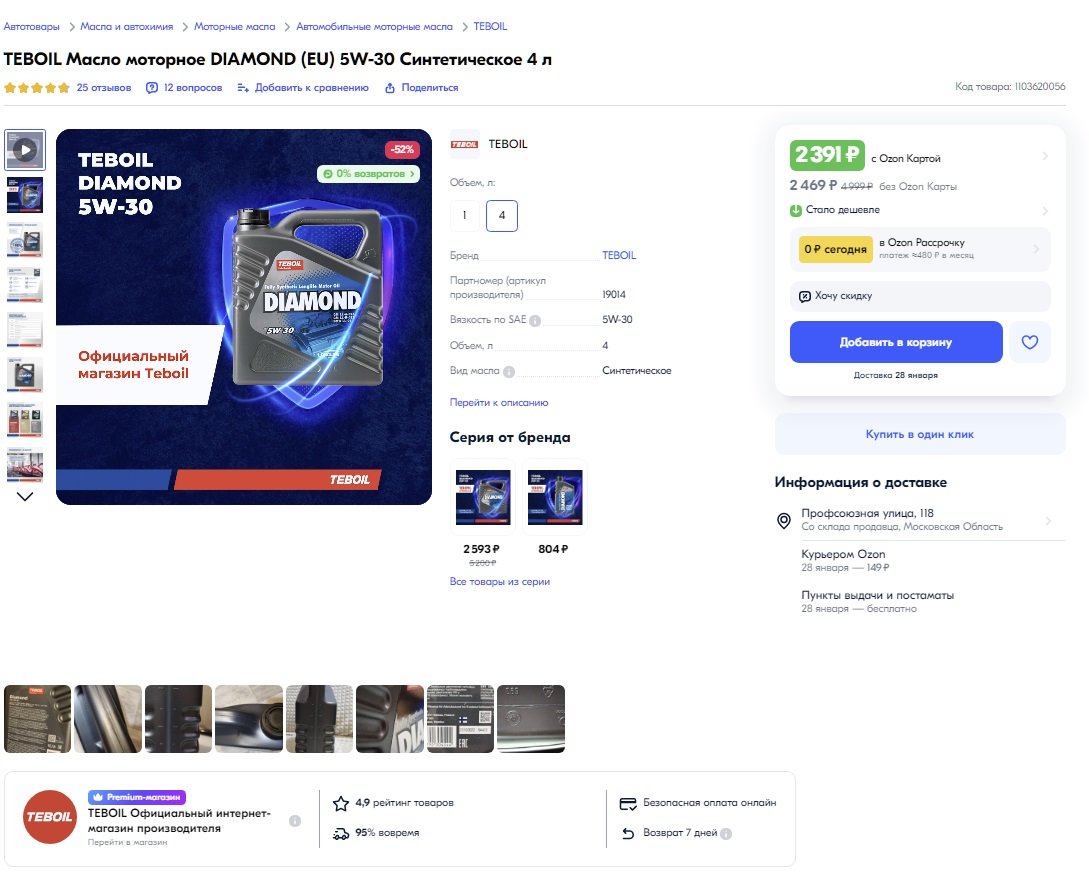Click the Добавить в корзину button

point(896,342)
